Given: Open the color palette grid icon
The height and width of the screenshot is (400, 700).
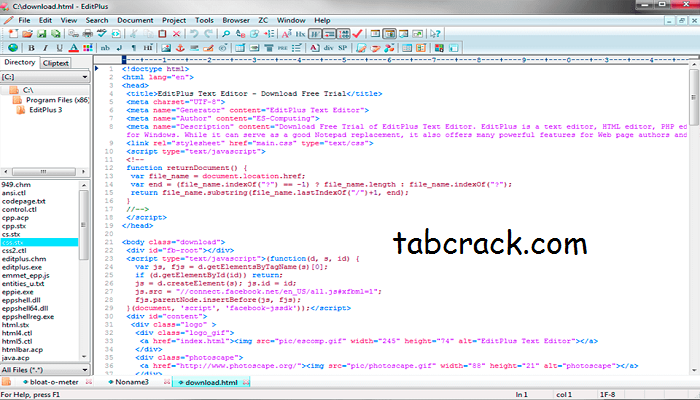Looking at the screenshot, I should [88, 48].
